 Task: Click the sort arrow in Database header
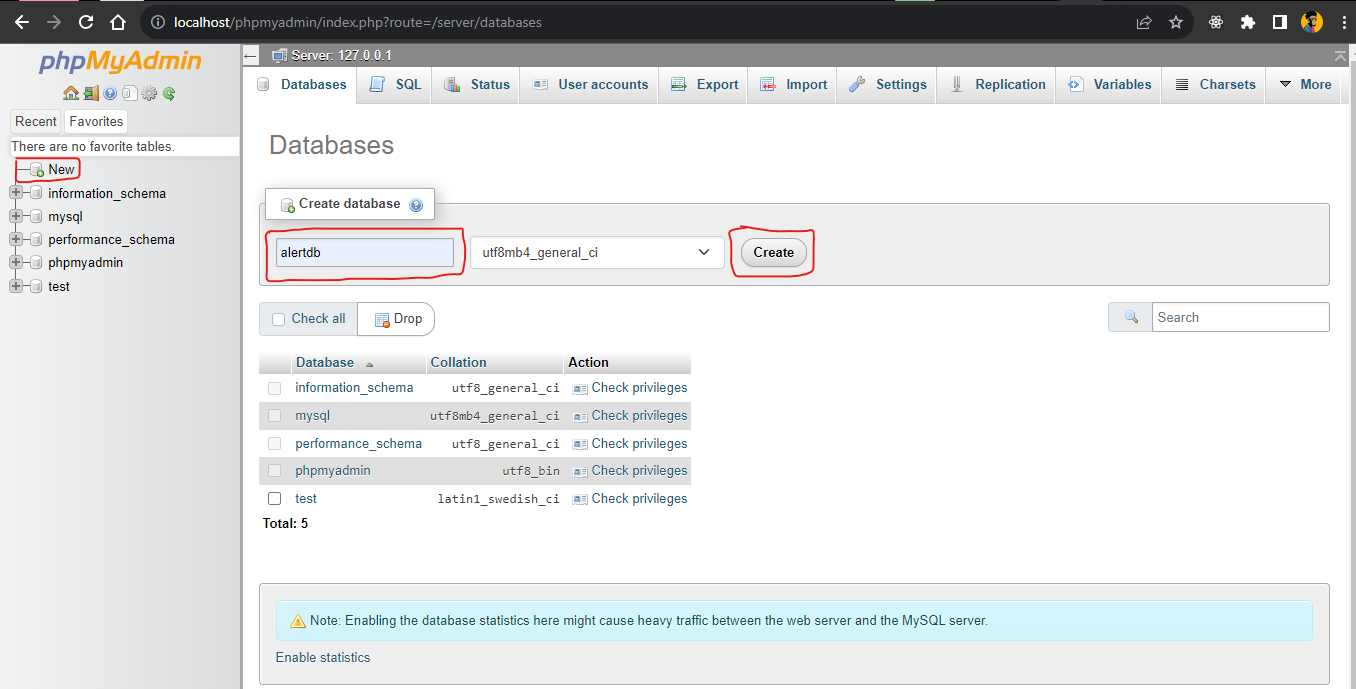click(369, 364)
